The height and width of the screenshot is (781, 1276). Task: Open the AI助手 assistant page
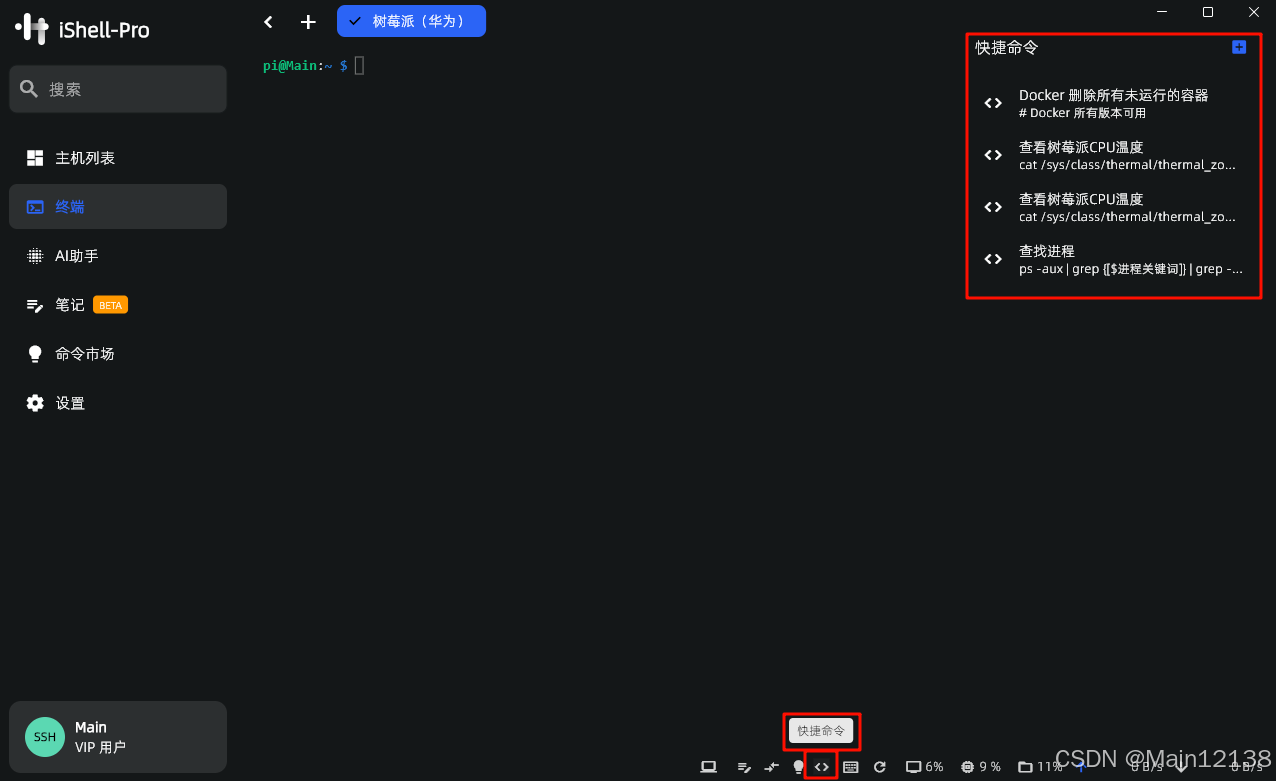pos(117,256)
